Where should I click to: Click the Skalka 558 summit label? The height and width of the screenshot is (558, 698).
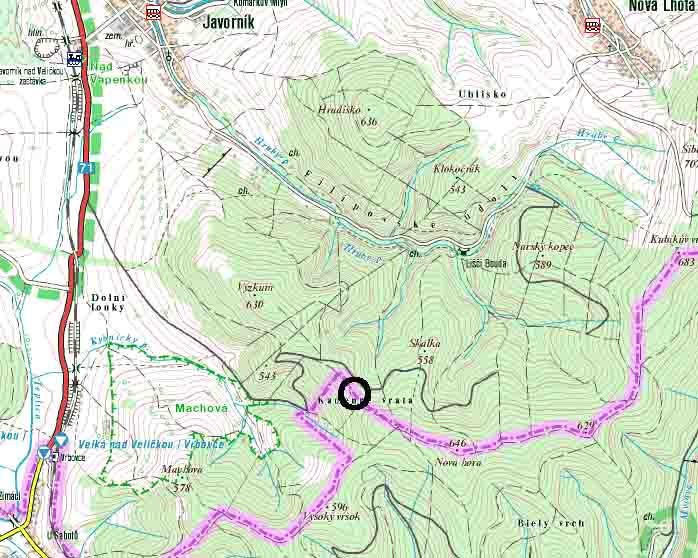coord(425,351)
